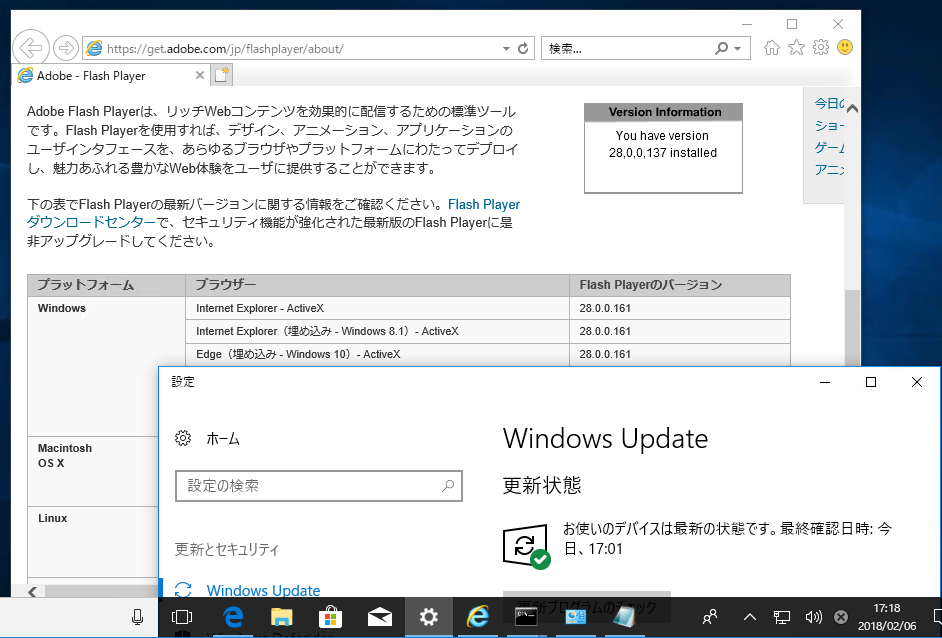This screenshot has width=942, height=638.
Task: Click the smiley feedback icon in IE
Action: click(x=845, y=47)
